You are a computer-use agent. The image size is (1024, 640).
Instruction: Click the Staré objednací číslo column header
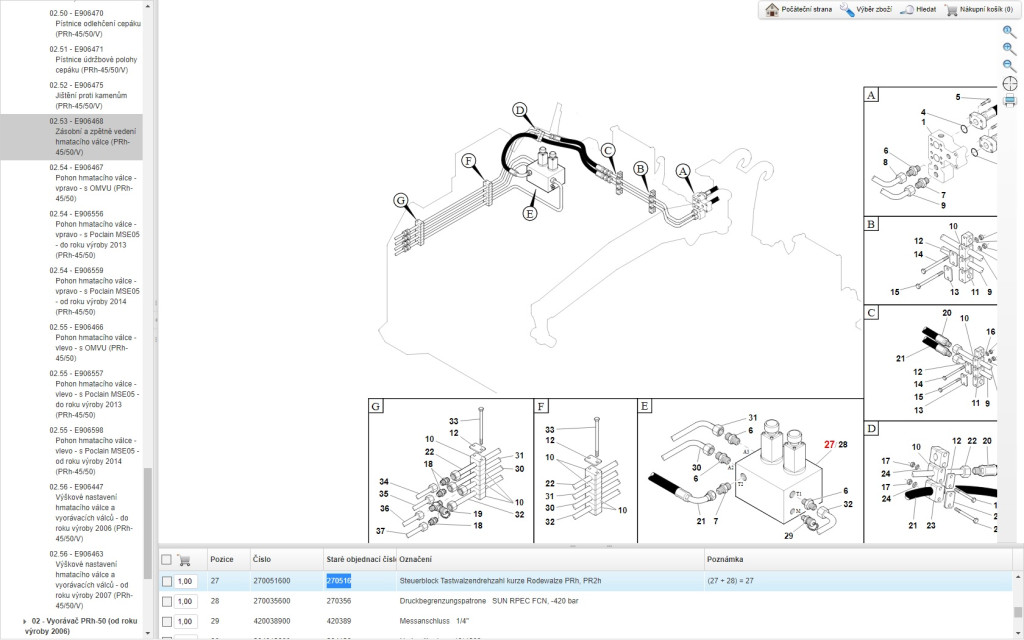click(360, 560)
